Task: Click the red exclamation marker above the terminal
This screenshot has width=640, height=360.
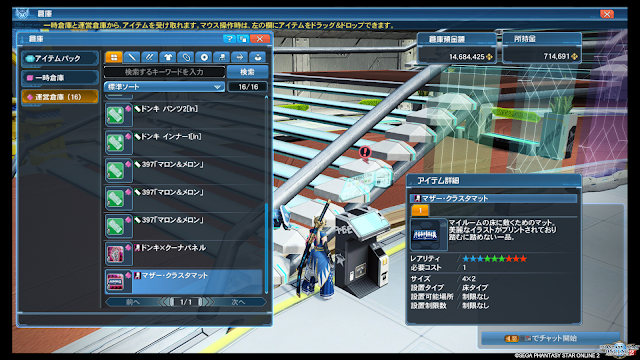Action: point(365,153)
